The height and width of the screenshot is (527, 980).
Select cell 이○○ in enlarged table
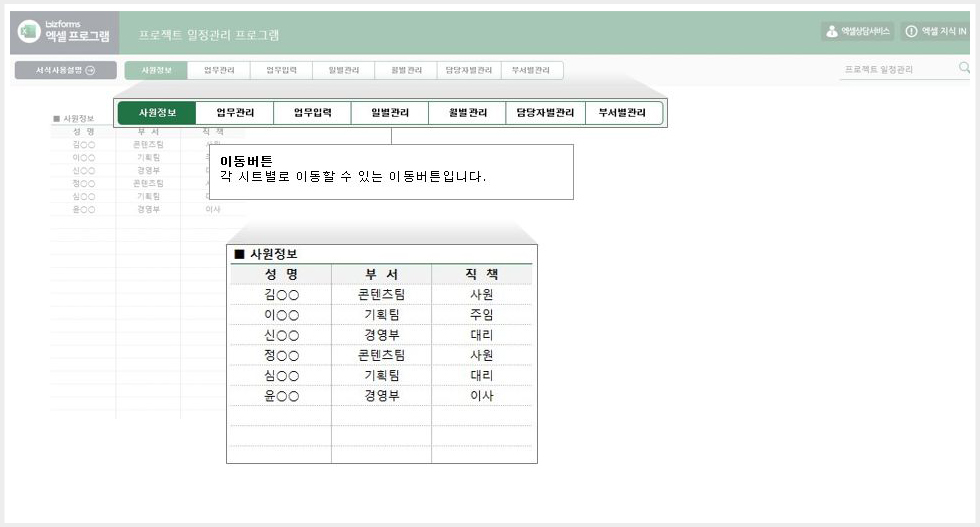(x=281, y=315)
